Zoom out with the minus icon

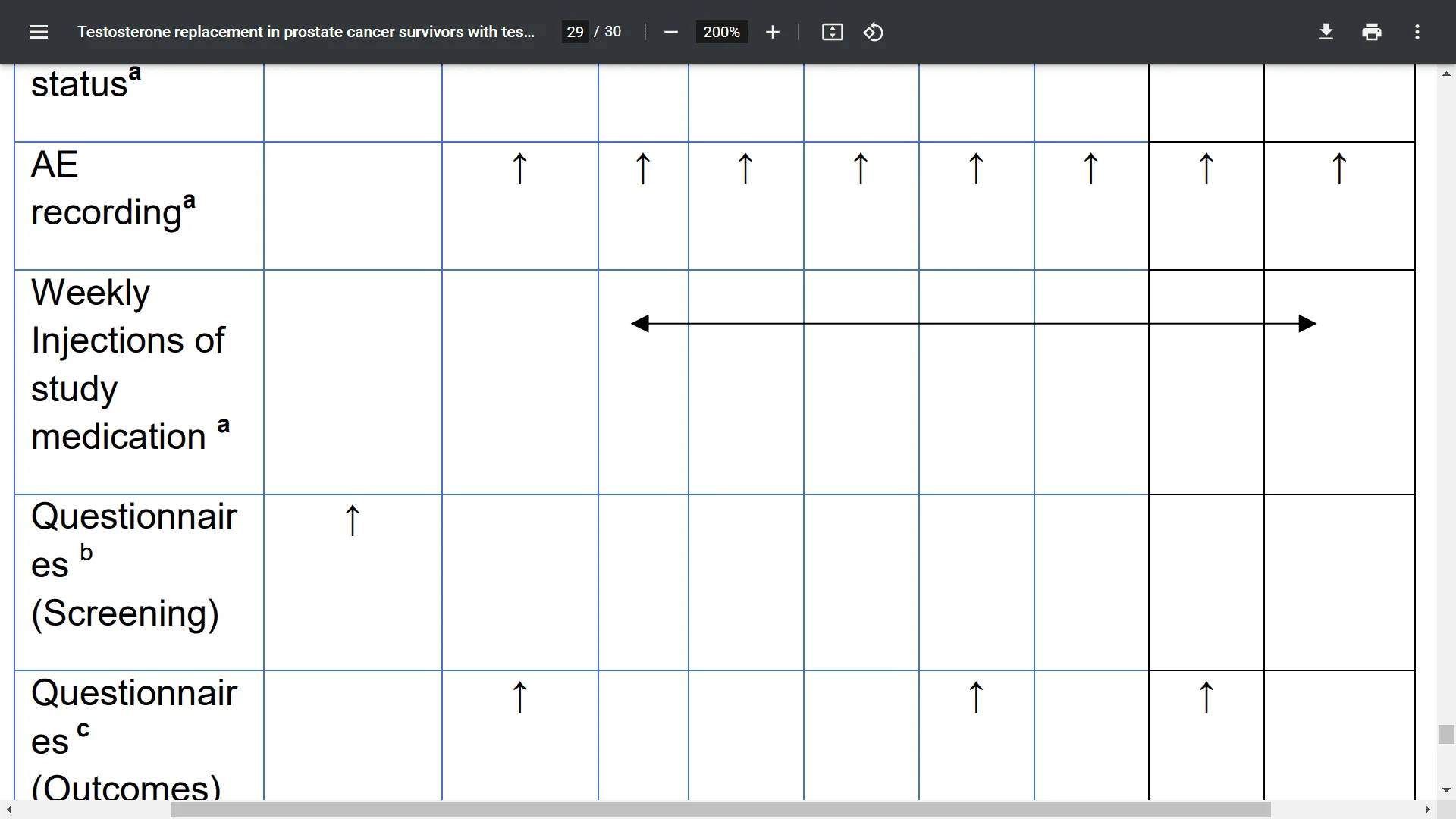[670, 32]
